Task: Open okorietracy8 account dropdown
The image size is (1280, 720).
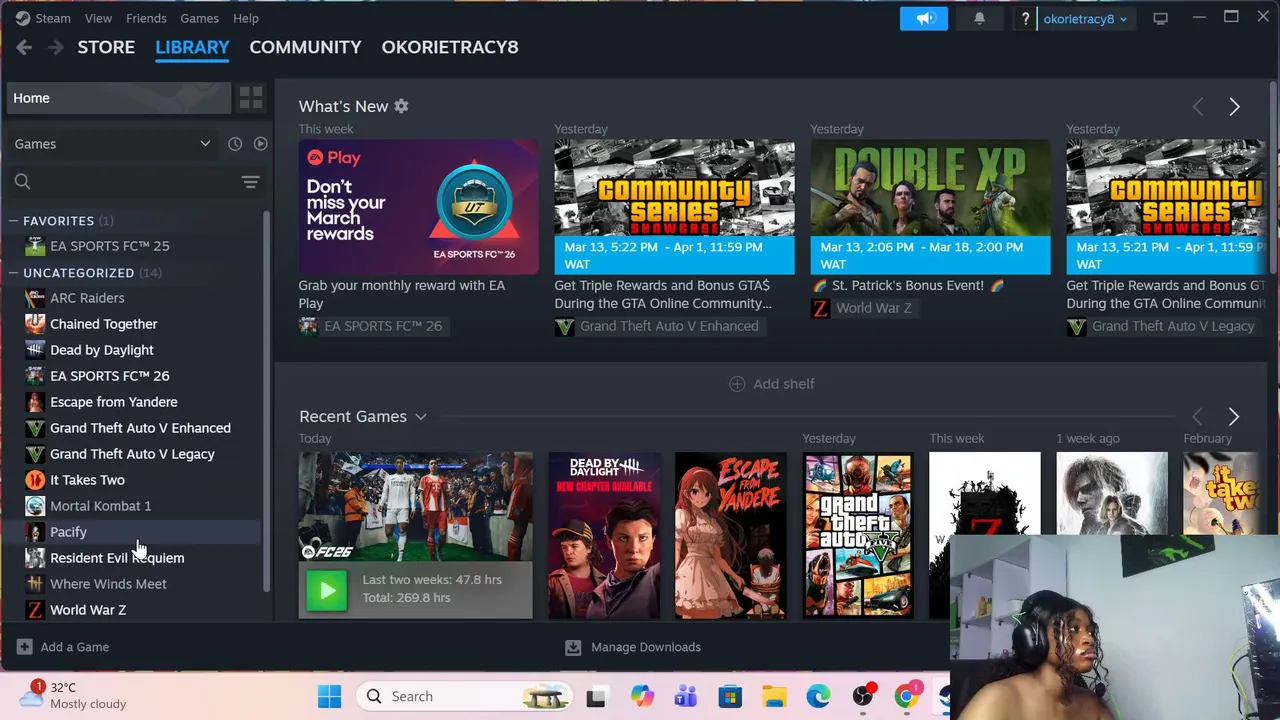Action: pyautogui.click(x=1085, y=18)
